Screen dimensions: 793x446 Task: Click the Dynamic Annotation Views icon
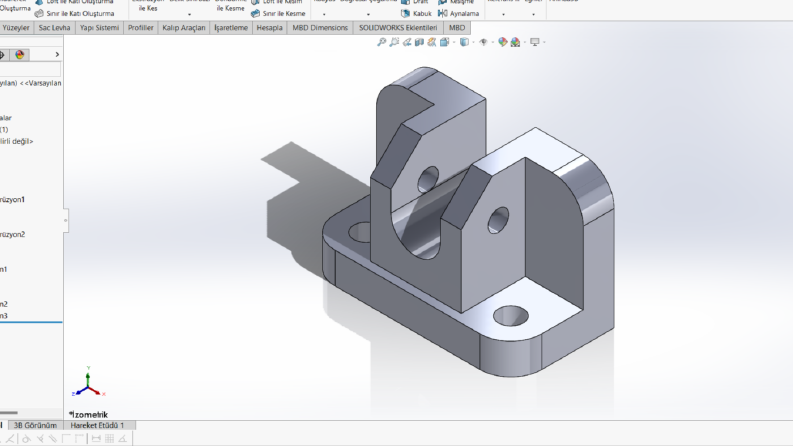(431, 42)
